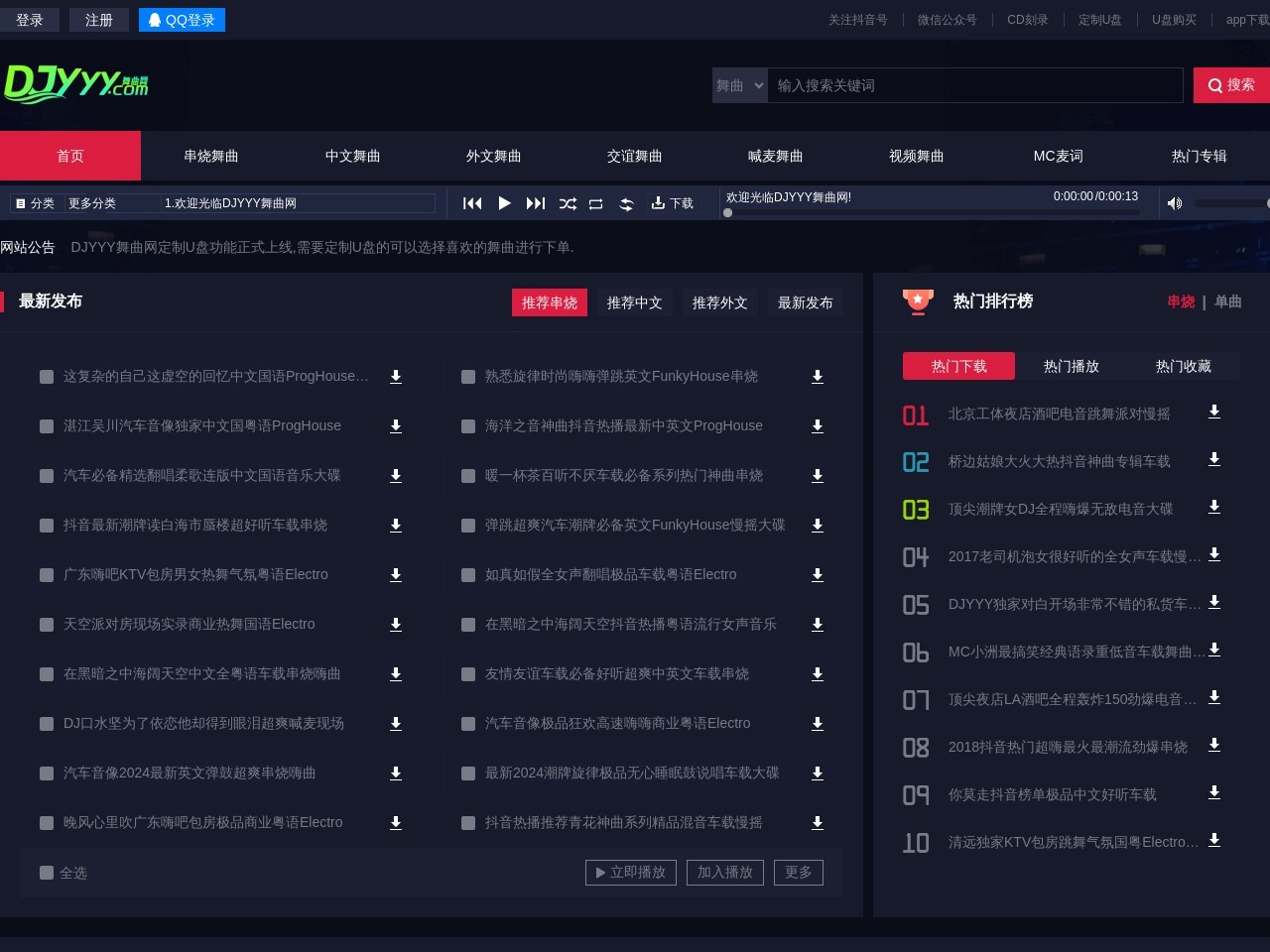Click the 注册 register button
Viewport: 1270px width, 952px height.
tap(99, 20)
